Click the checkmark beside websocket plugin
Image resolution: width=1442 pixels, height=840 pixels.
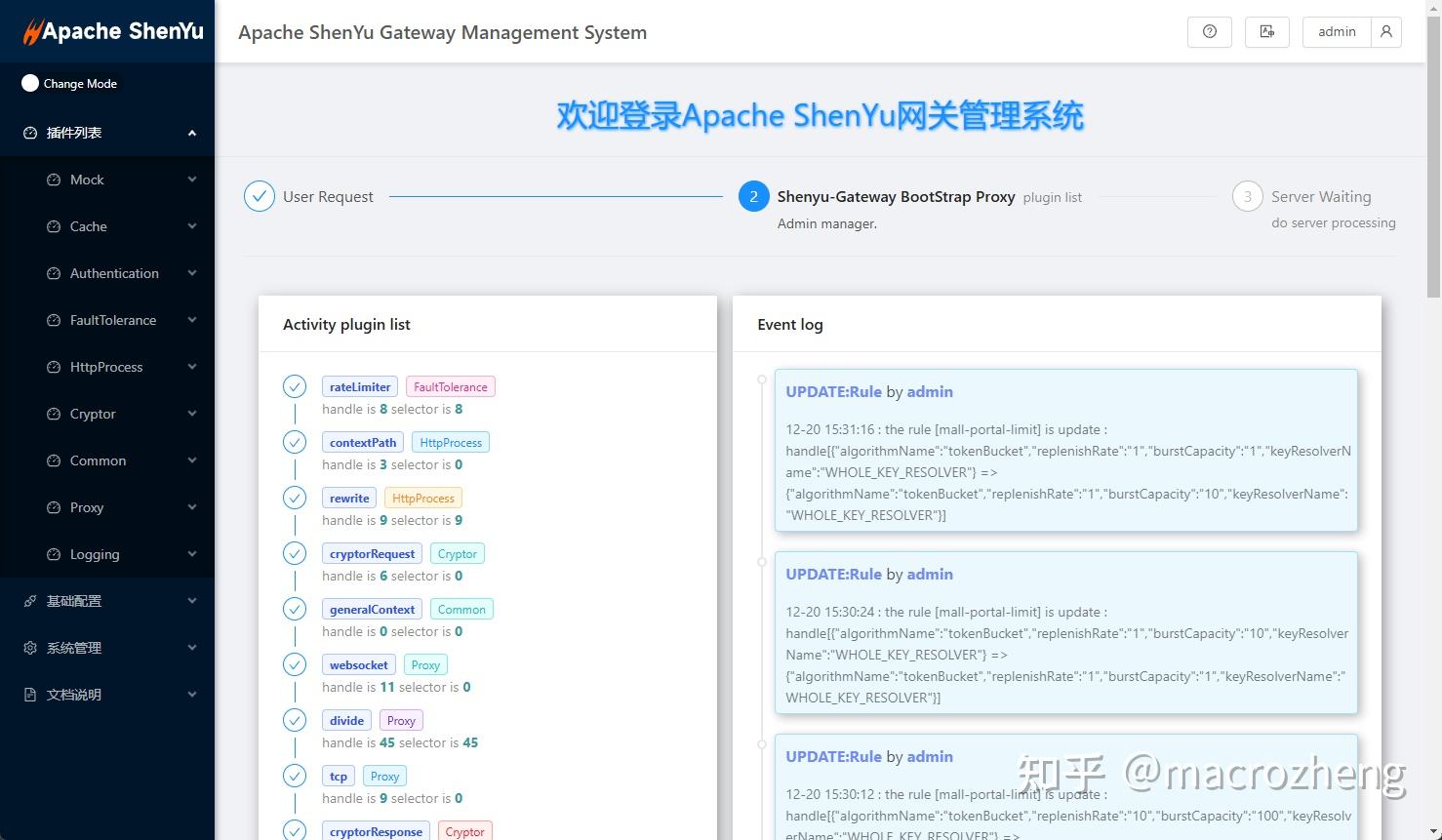295,664
